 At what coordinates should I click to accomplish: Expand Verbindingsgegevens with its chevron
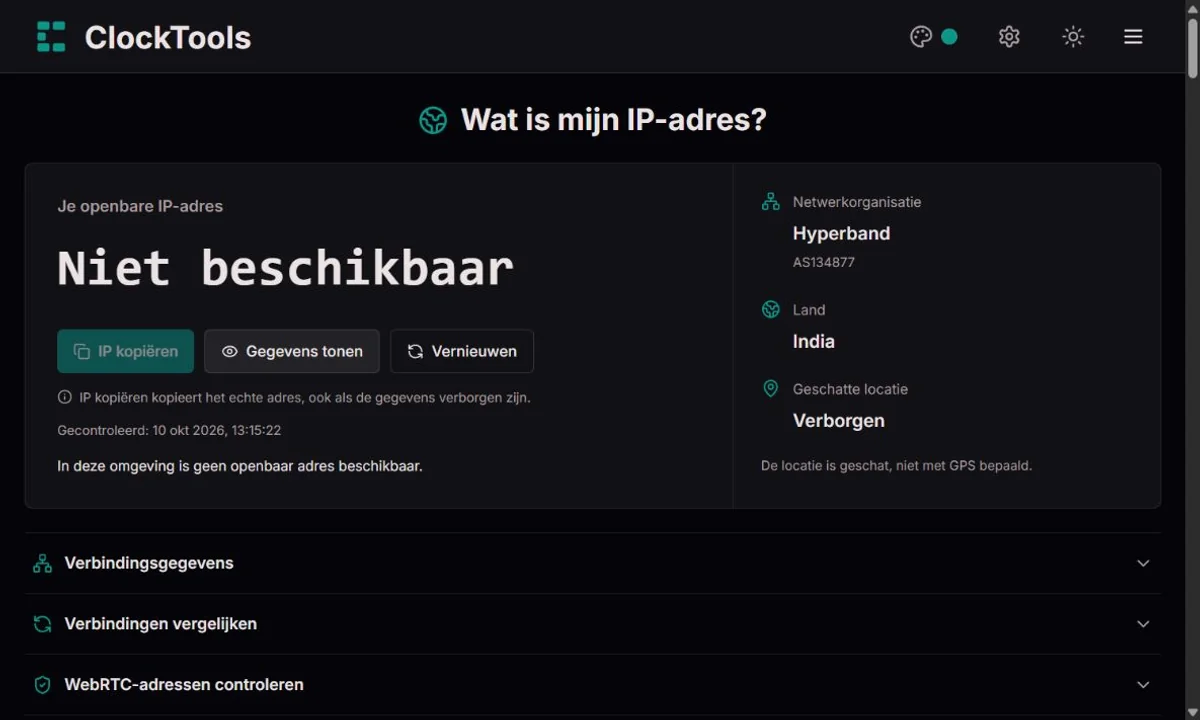point(1143,563)
